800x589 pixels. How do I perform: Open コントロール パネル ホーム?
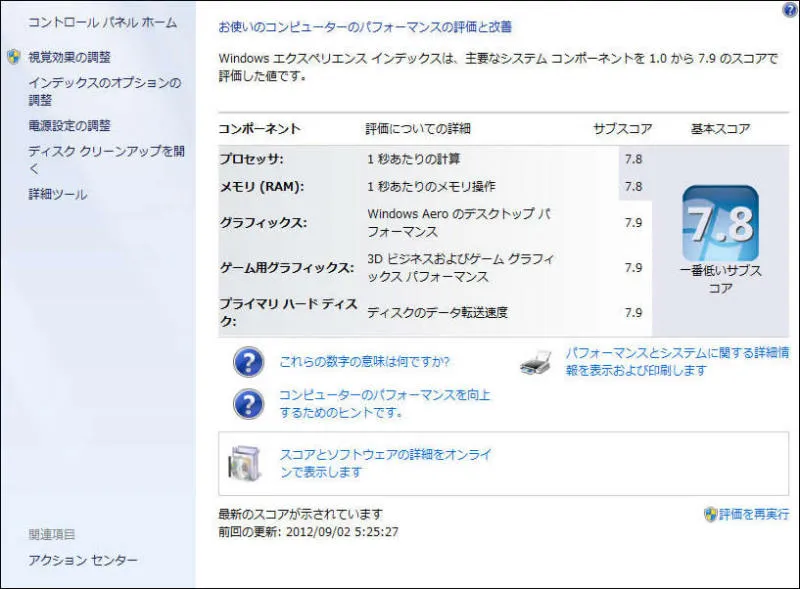(x=102, y=22)
